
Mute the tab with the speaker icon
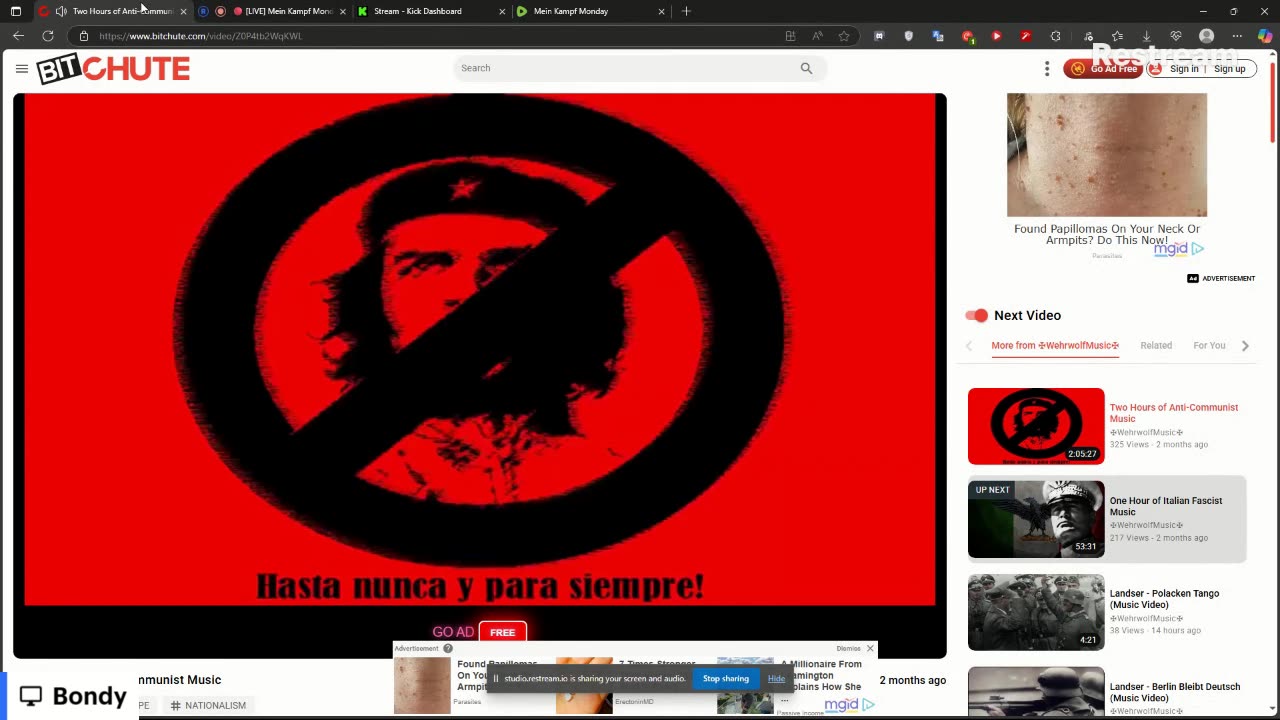click(61, 11)
